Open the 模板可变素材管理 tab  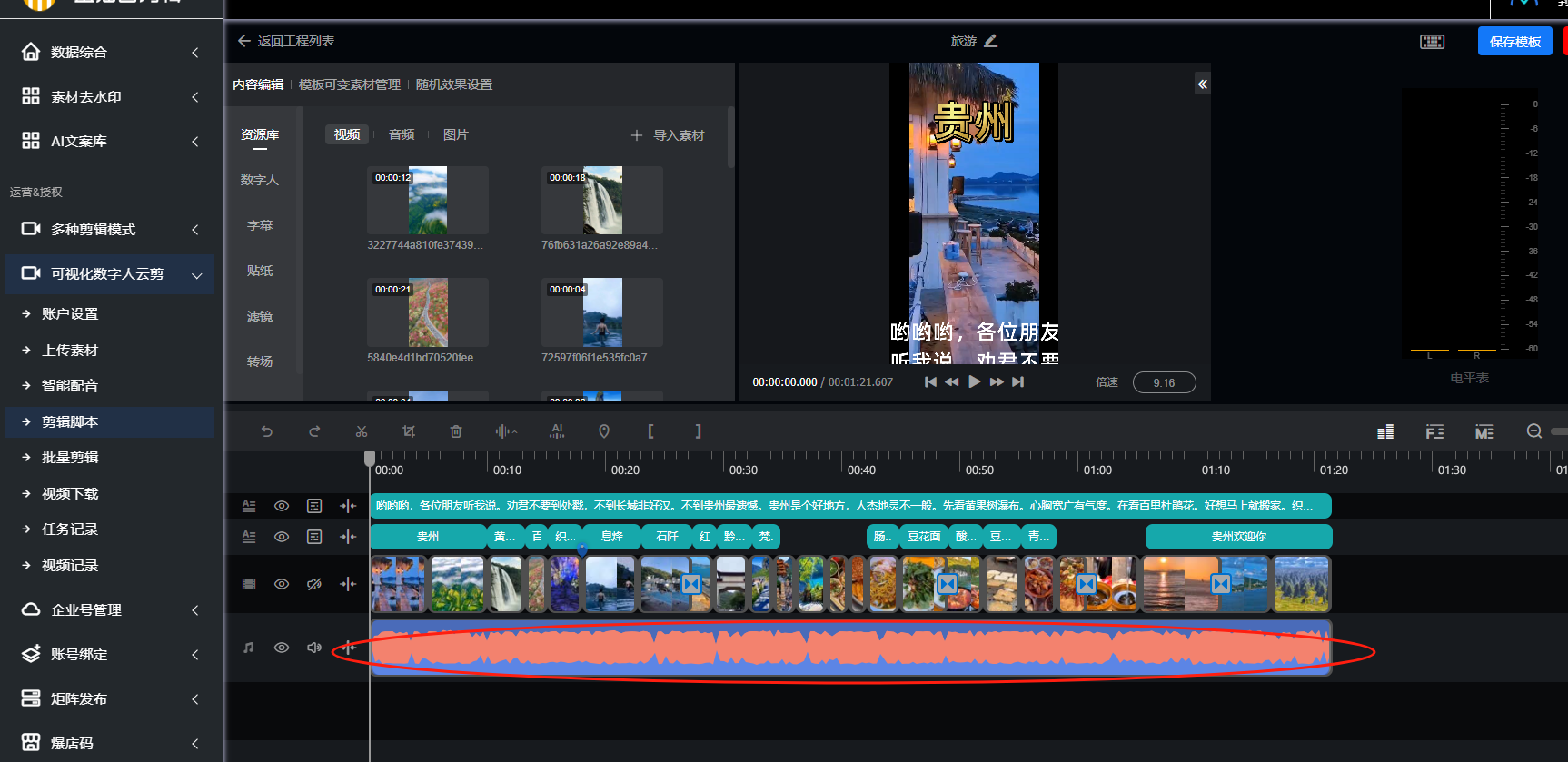point(350,84)
